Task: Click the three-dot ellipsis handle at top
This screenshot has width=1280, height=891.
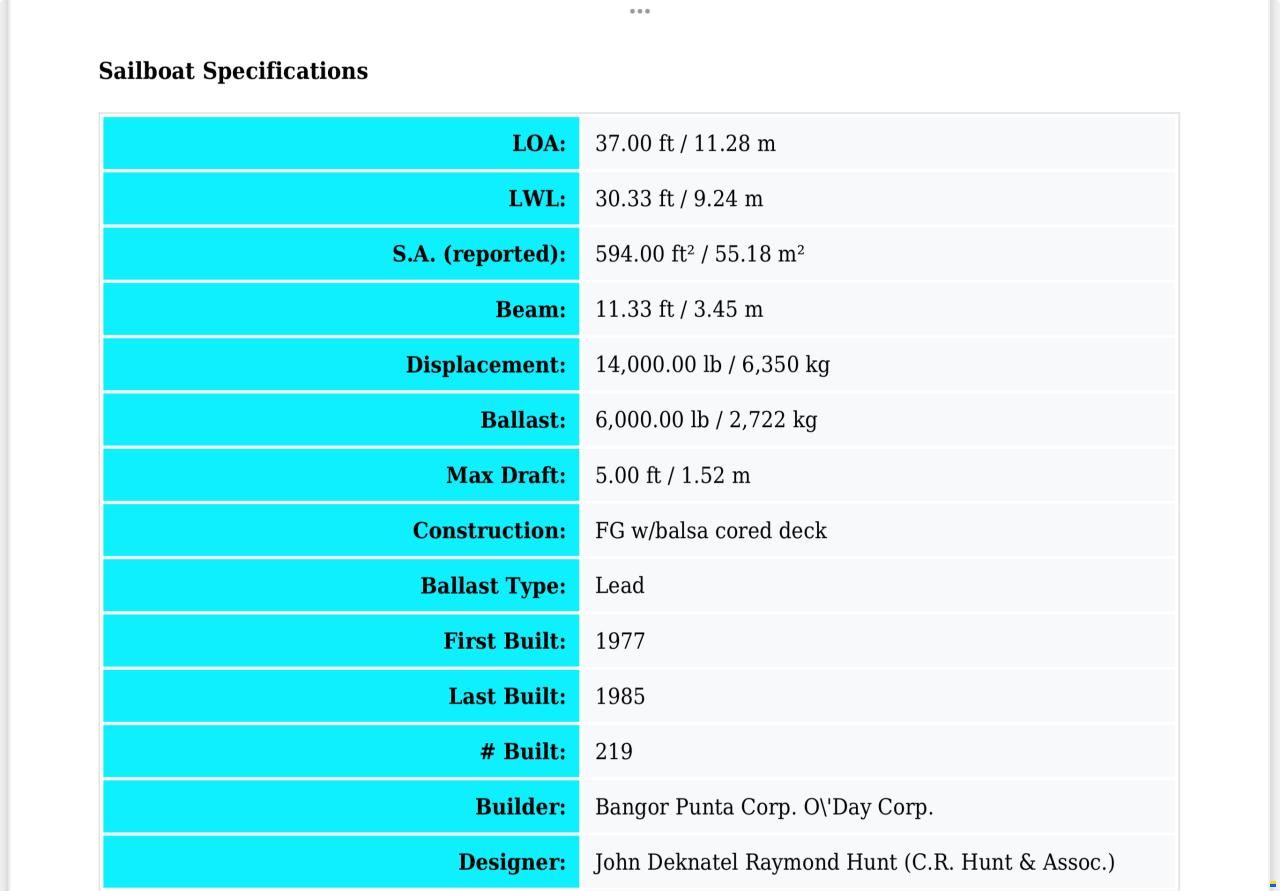Action: pos(640,11)
